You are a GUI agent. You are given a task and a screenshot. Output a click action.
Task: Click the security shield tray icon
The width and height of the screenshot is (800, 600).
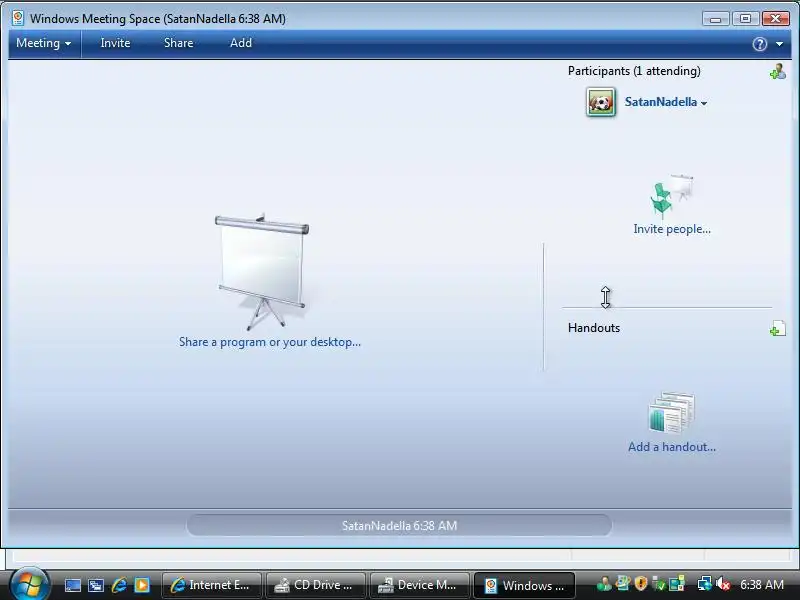(641, 584)
